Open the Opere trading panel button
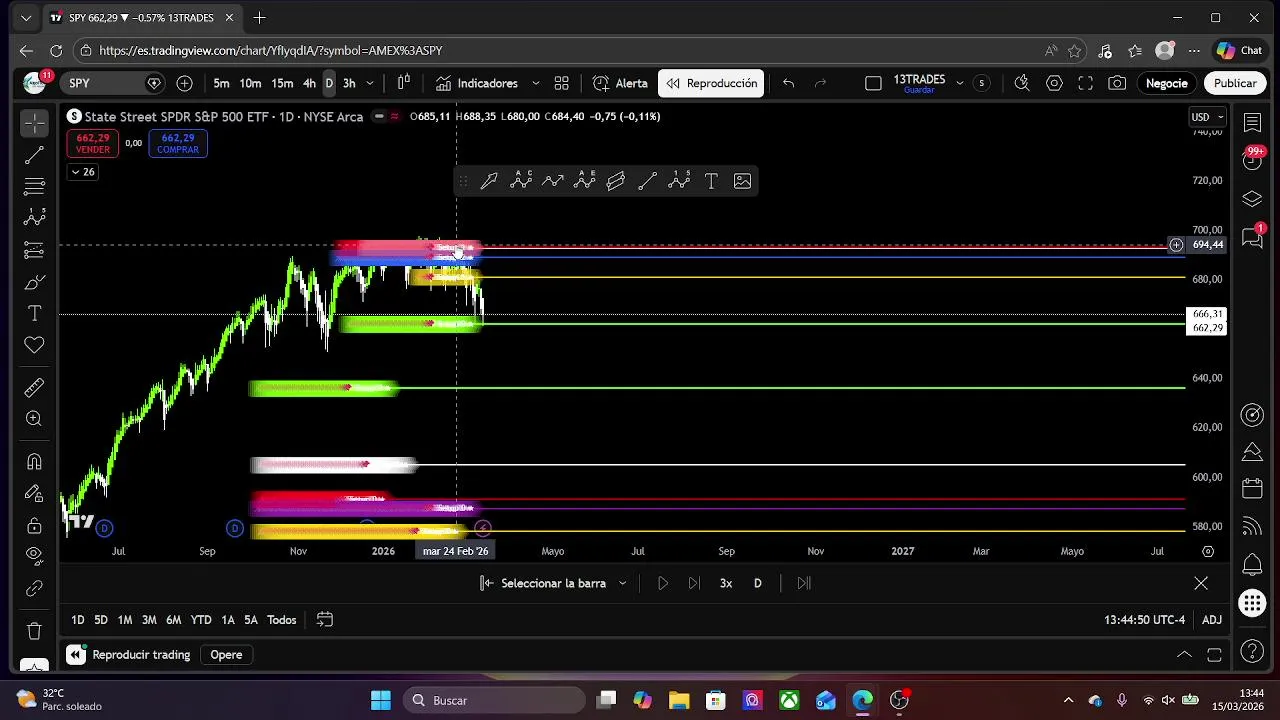Image resolution: width=1280 pixels, height=720 pixels. 226,655
